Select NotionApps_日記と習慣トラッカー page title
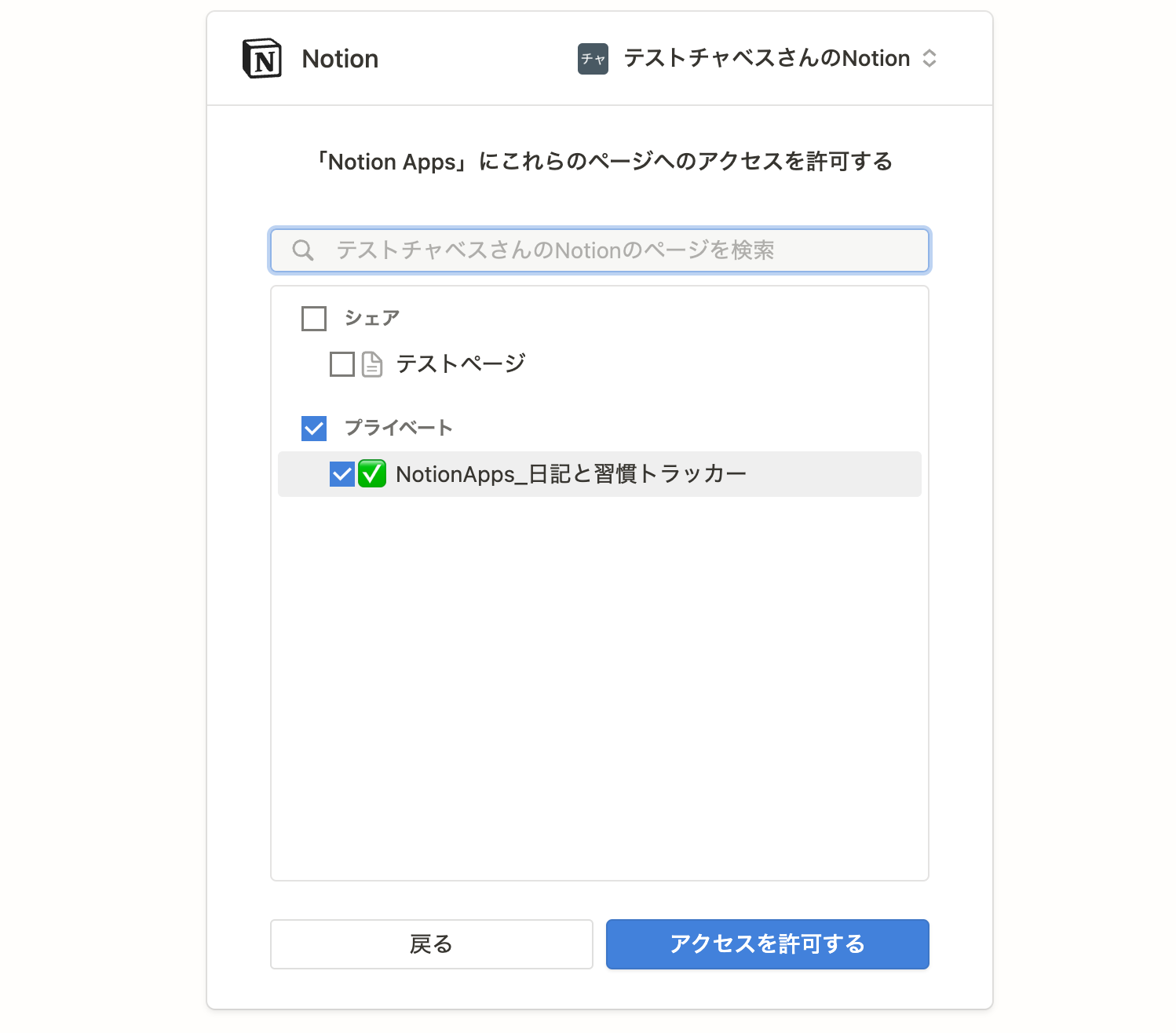1176x1033 pixels. click(x=571, y=474)
